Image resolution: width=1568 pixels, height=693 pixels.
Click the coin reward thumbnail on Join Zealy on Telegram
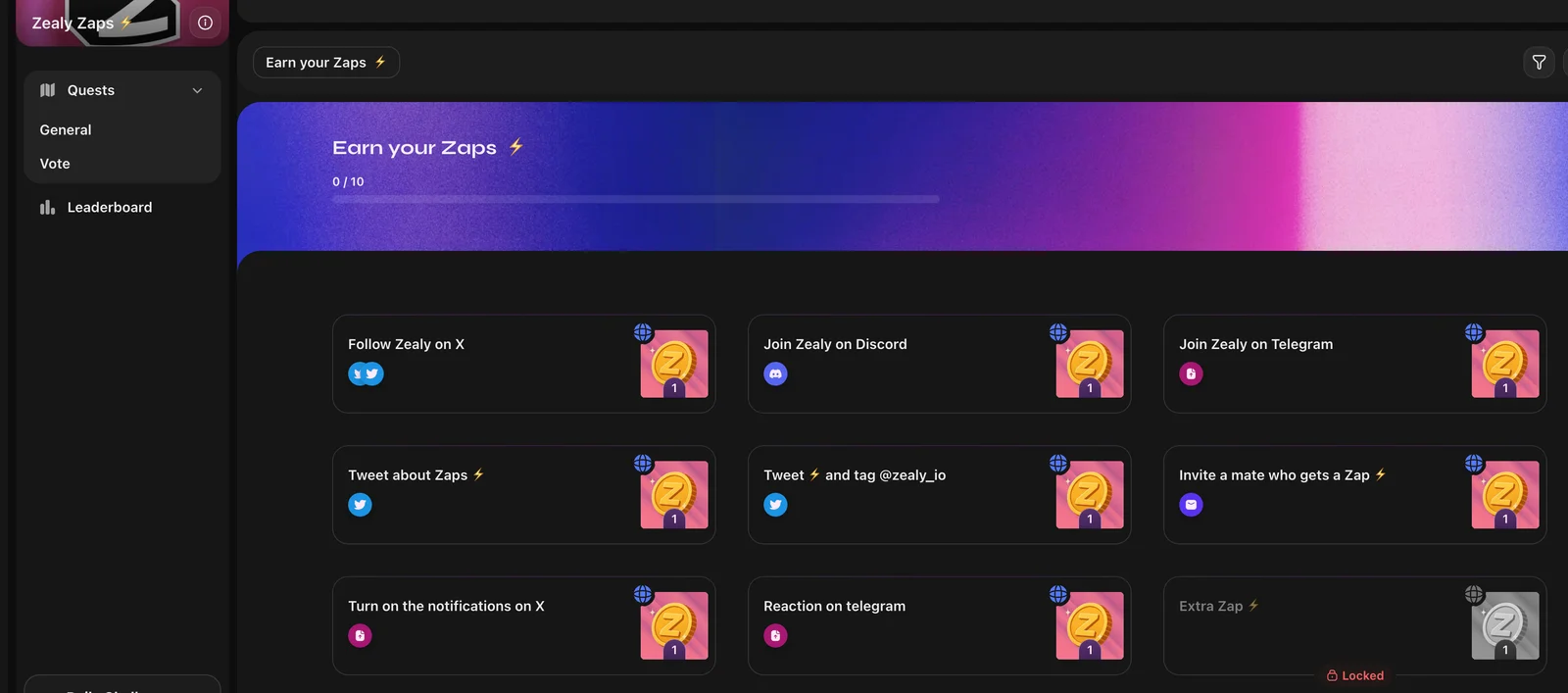1505,364
